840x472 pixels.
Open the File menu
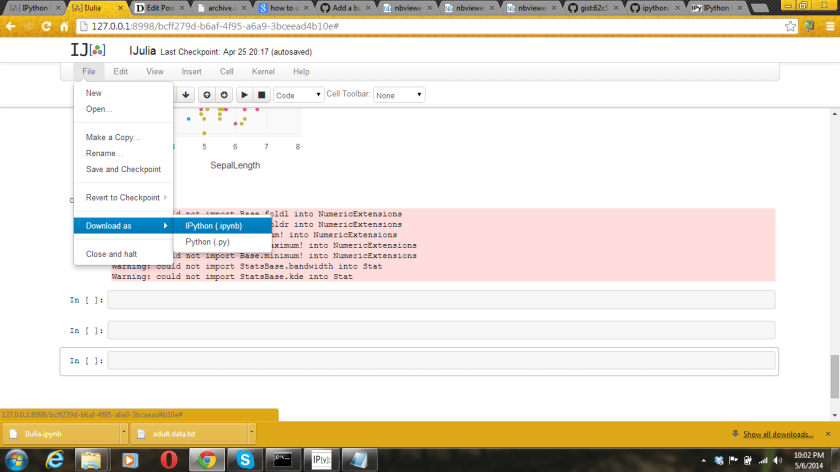click(x=88, y=71)
